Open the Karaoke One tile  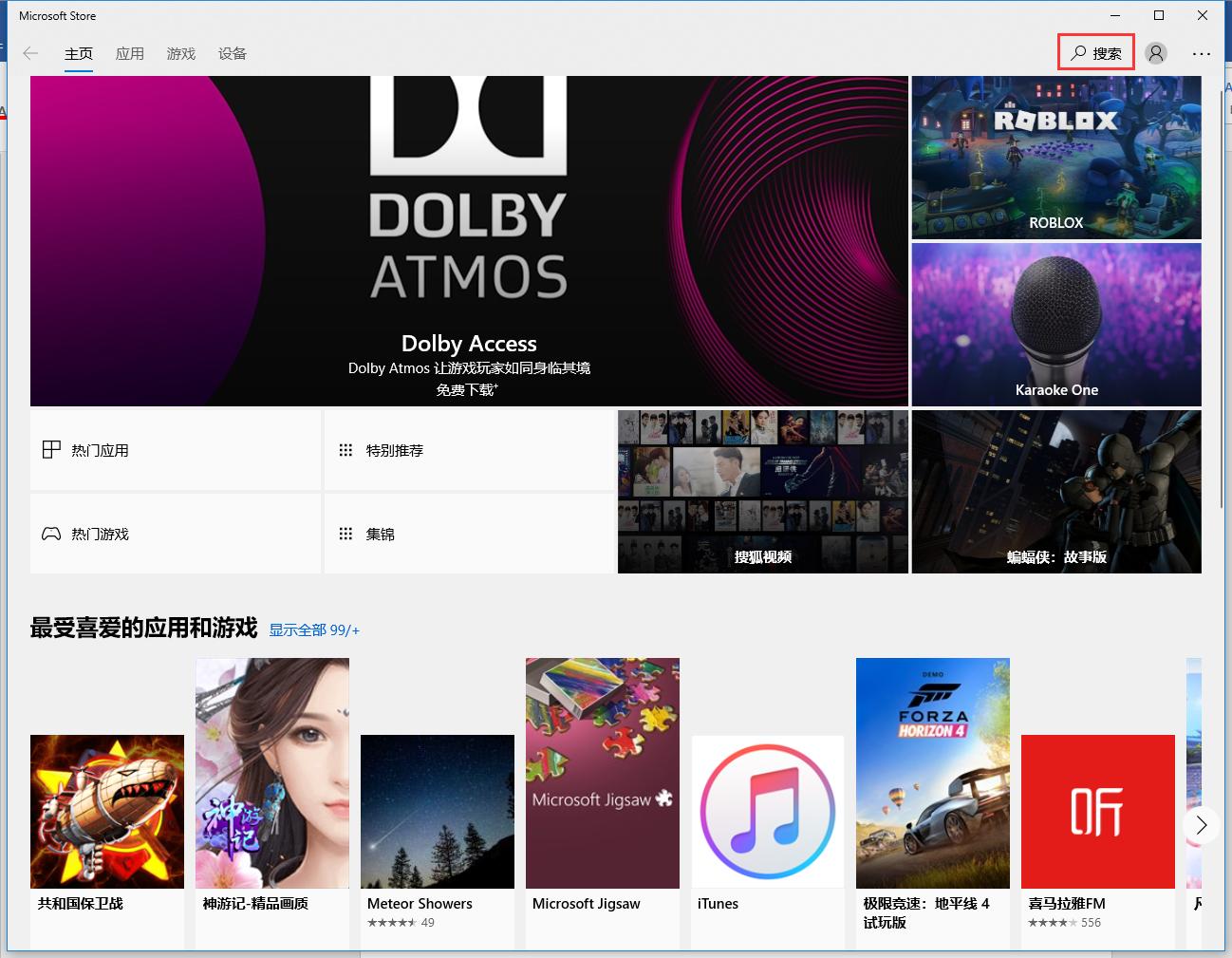tap(1055, 324)
